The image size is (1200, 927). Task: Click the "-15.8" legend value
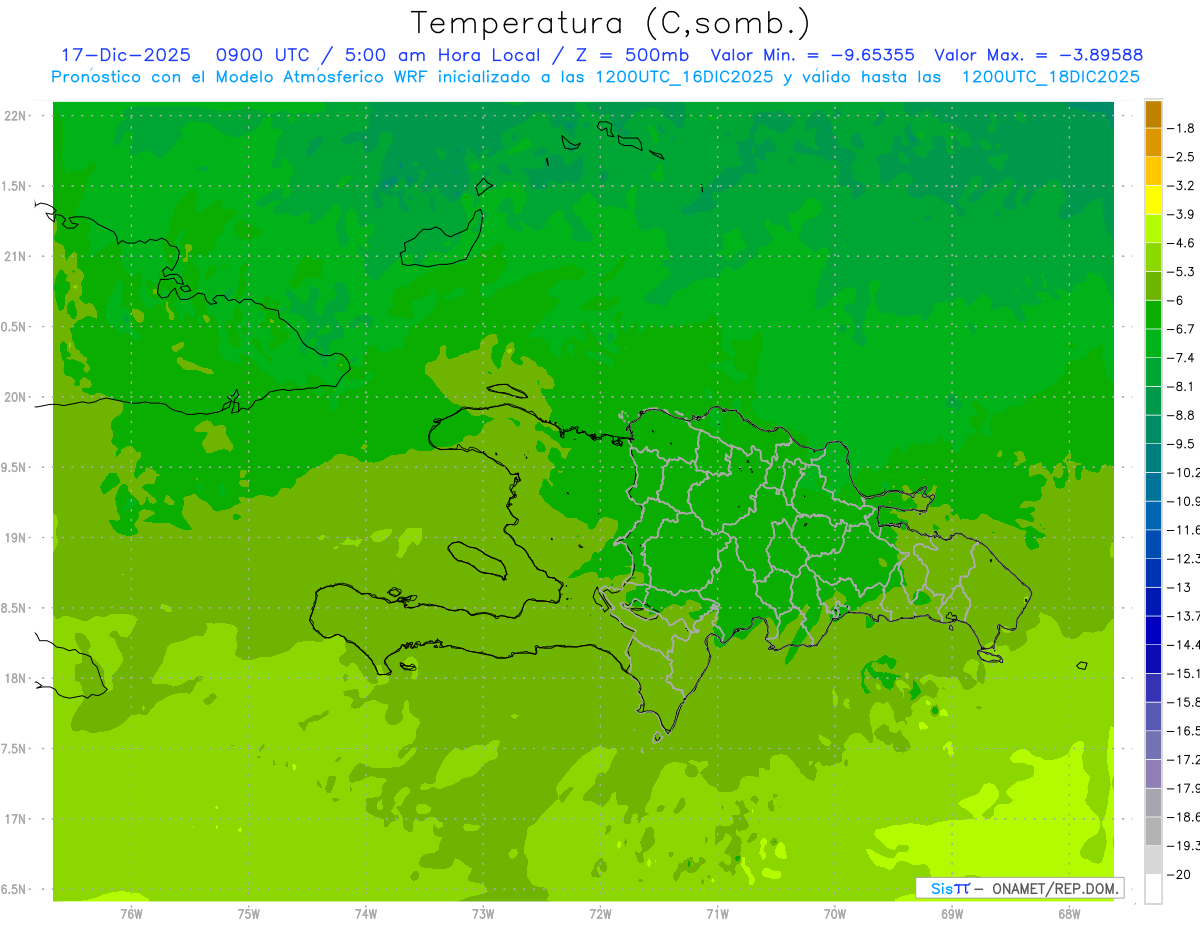1184,703
